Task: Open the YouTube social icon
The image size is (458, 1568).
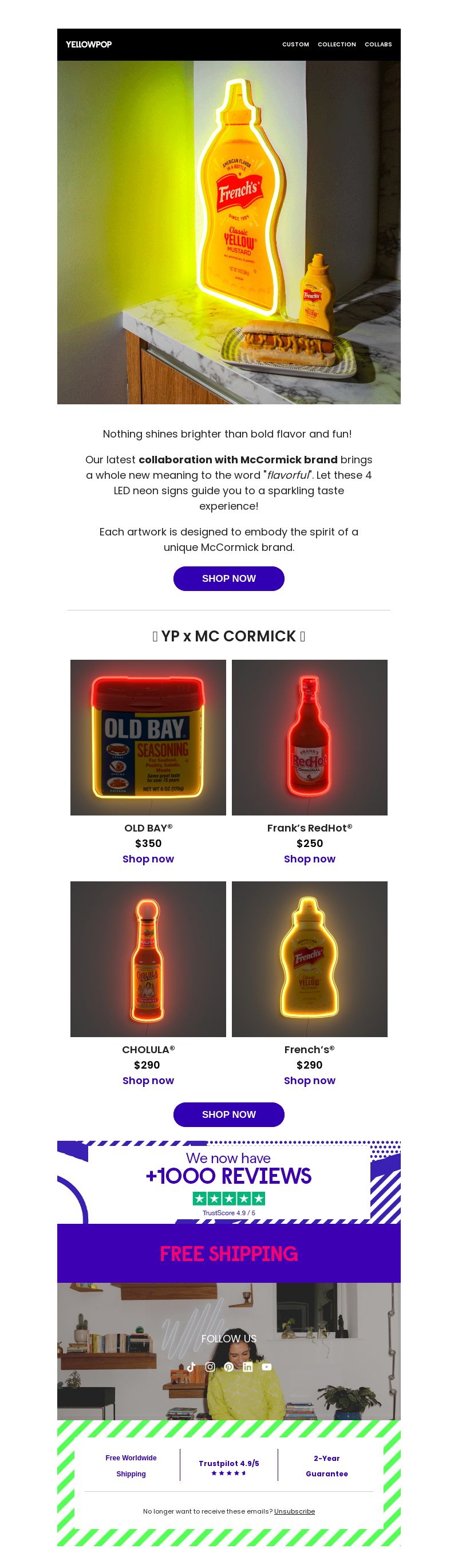Action: pos(266,1366)
